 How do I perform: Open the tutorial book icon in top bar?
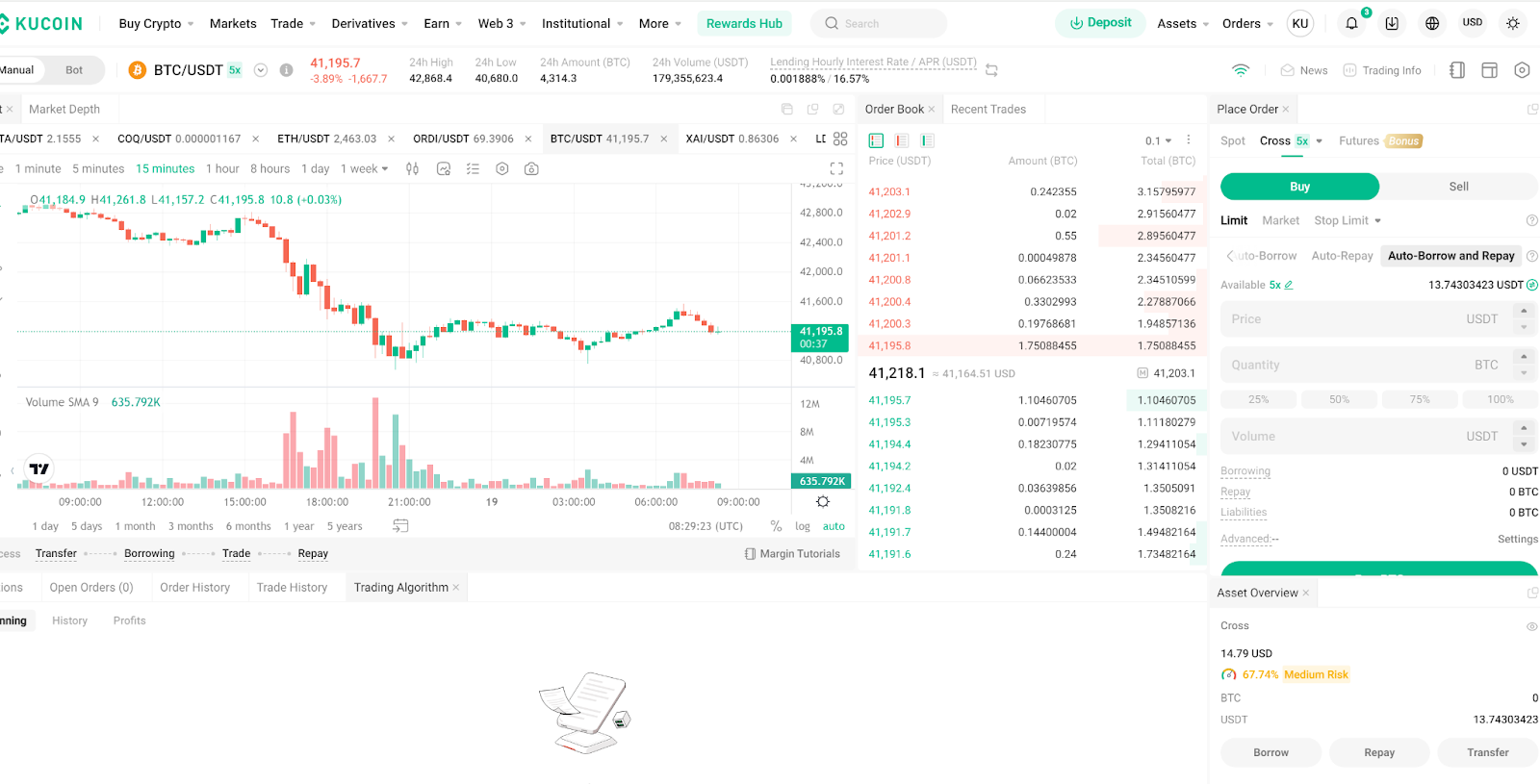(1457, 70)
